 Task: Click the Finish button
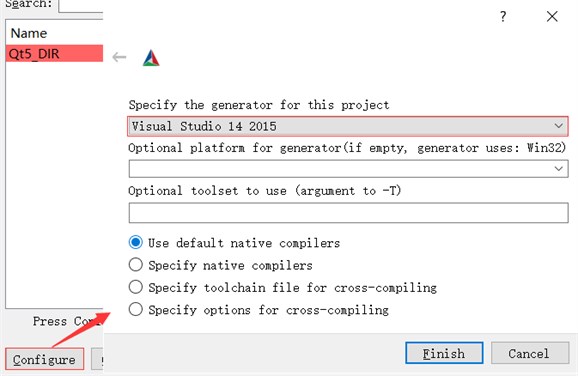pyautogui.click(x=444, y=353)
